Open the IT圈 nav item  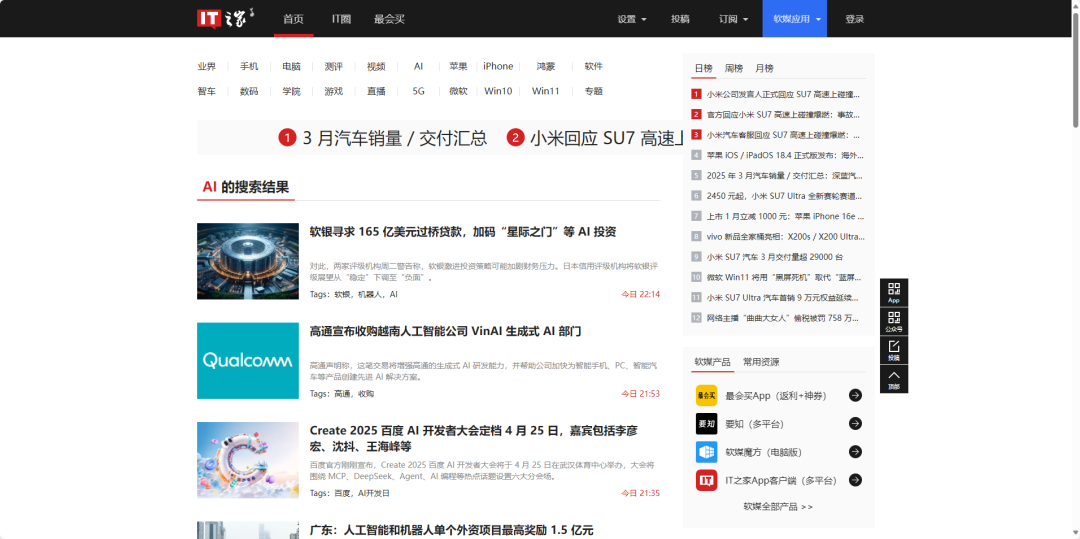point(341,19)
